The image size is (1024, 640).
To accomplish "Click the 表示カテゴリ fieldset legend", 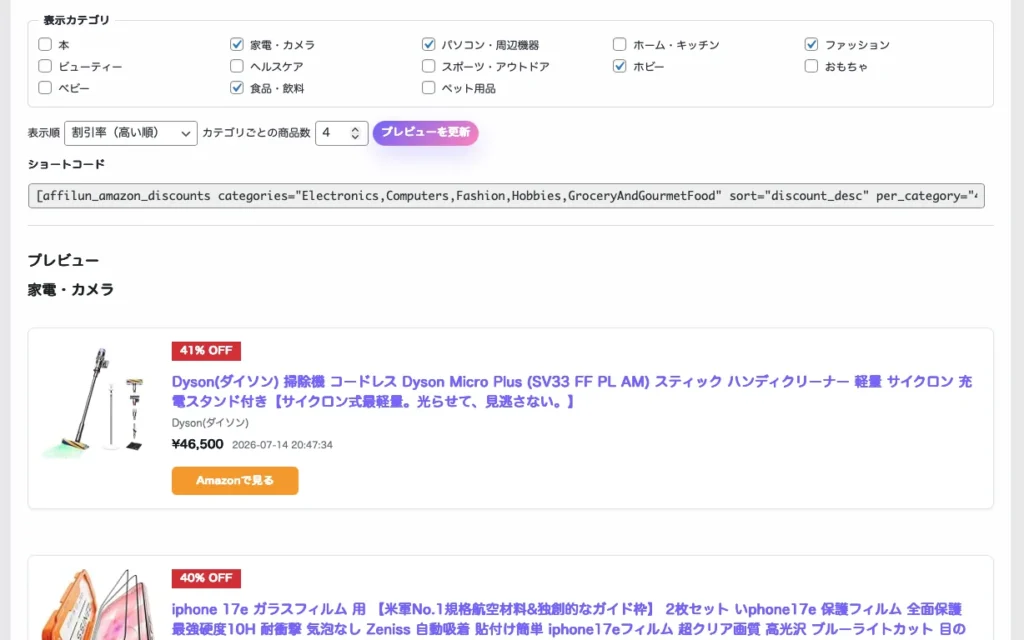I will pos(76,20).
